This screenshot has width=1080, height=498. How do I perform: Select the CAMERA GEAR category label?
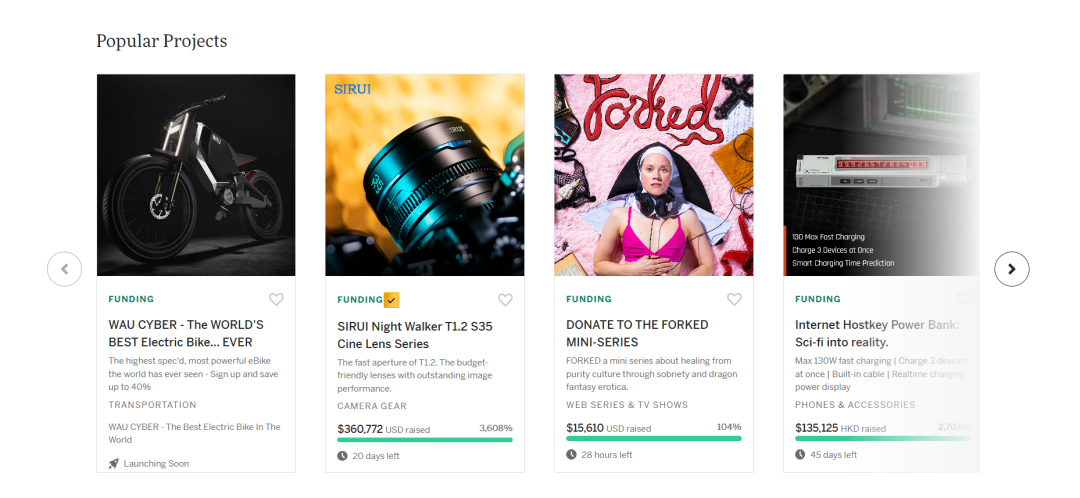372,406
